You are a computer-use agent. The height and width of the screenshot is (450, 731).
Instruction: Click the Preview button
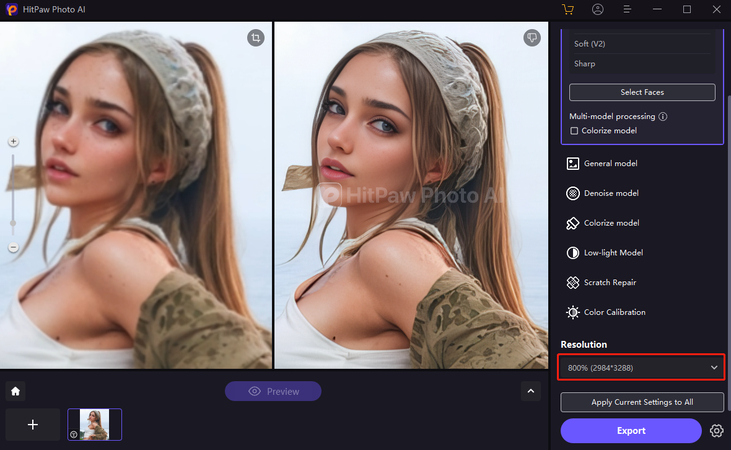coord(273,391)
